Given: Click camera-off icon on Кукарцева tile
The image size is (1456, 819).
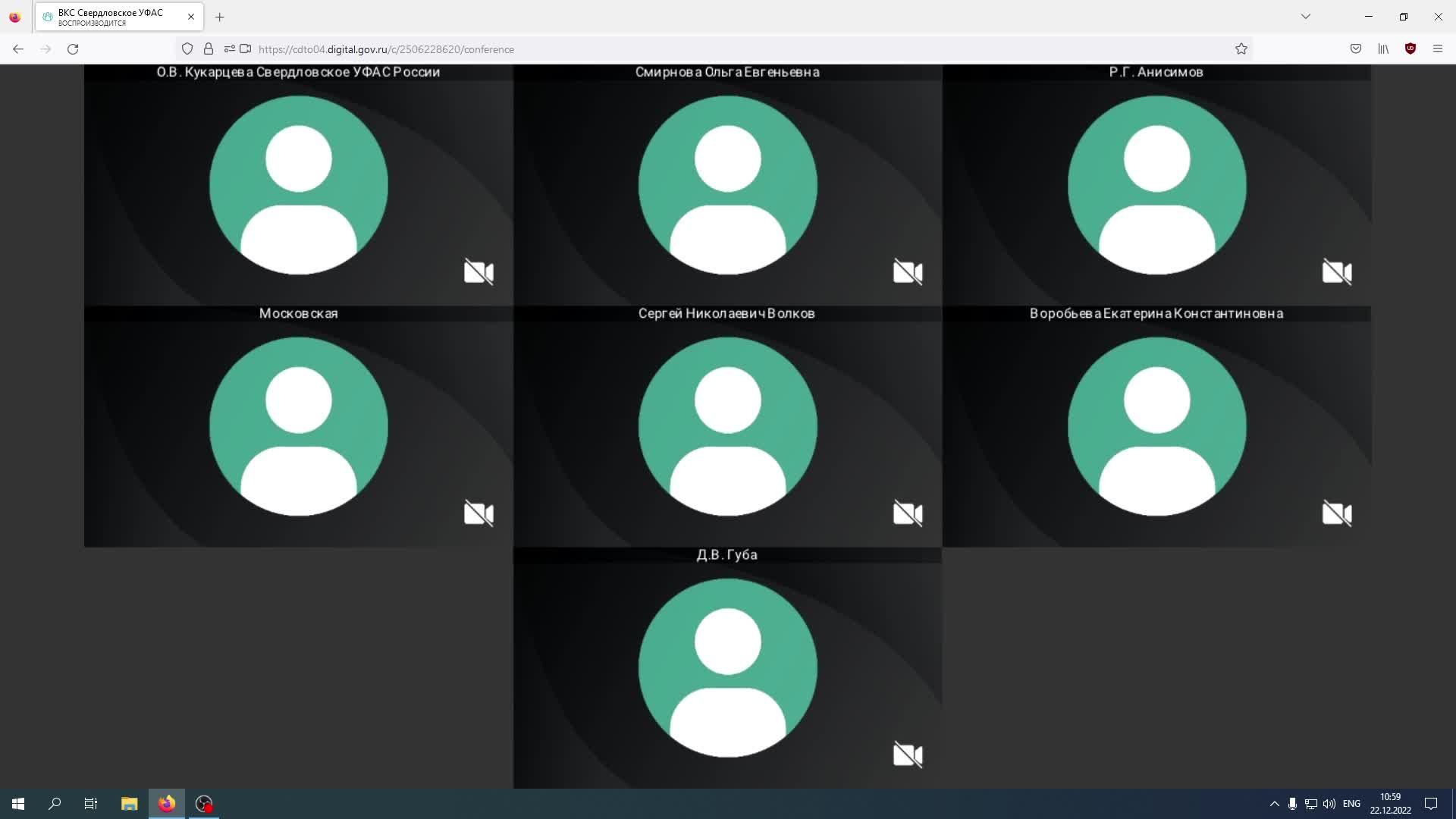Looking at the screenshot, I should coord(479,272).
